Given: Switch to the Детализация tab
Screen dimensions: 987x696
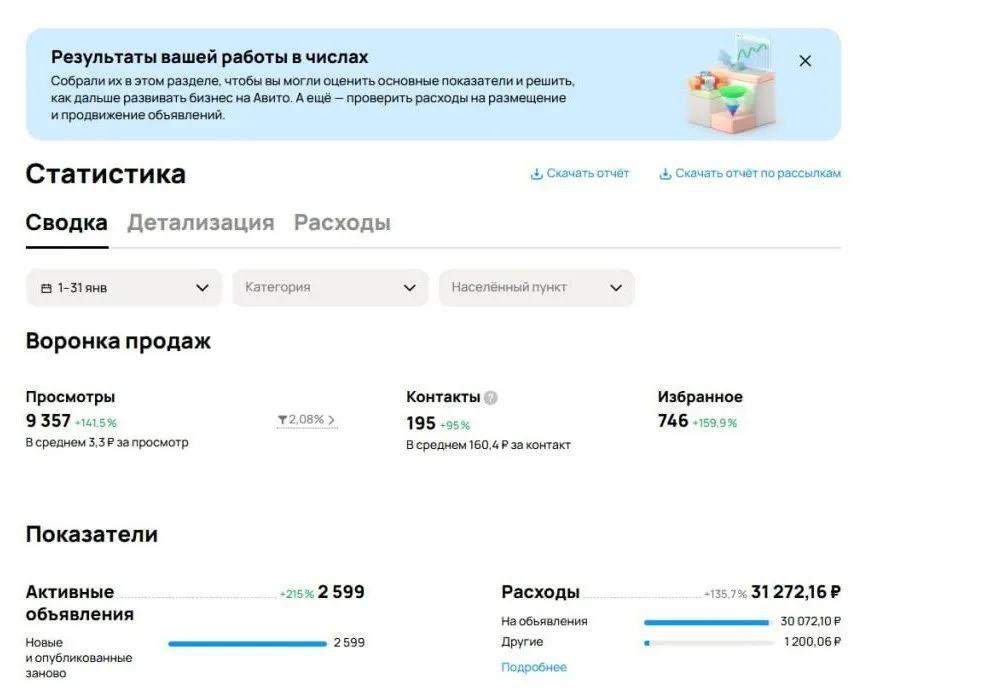Looking at the screenshot, I should coord(201,223).
